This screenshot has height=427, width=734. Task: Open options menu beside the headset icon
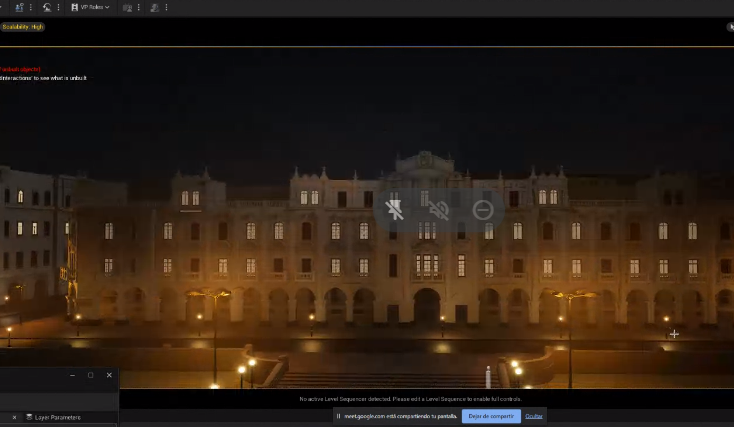tap(59, 7)
